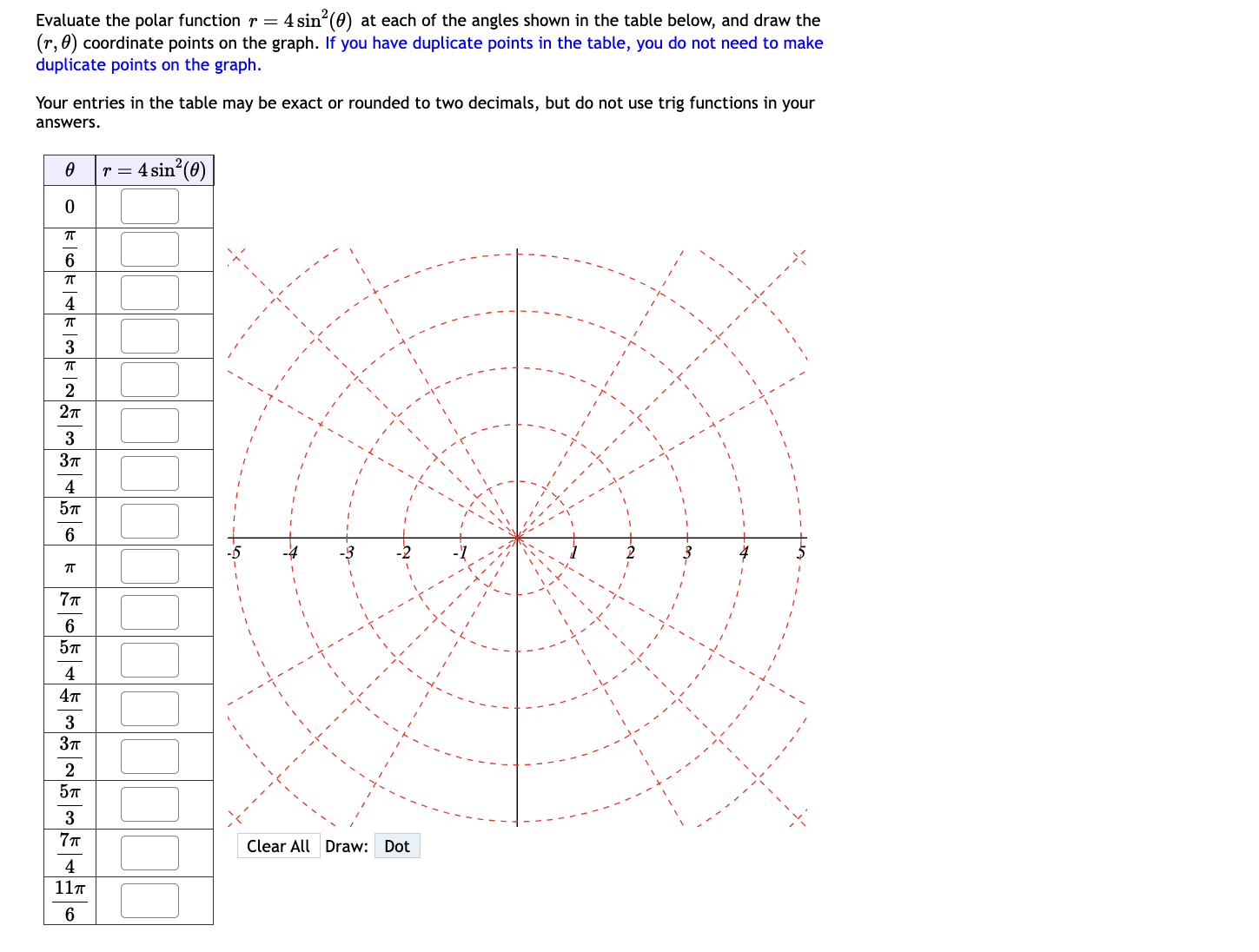Click the input field for θ = π/3

149,335
